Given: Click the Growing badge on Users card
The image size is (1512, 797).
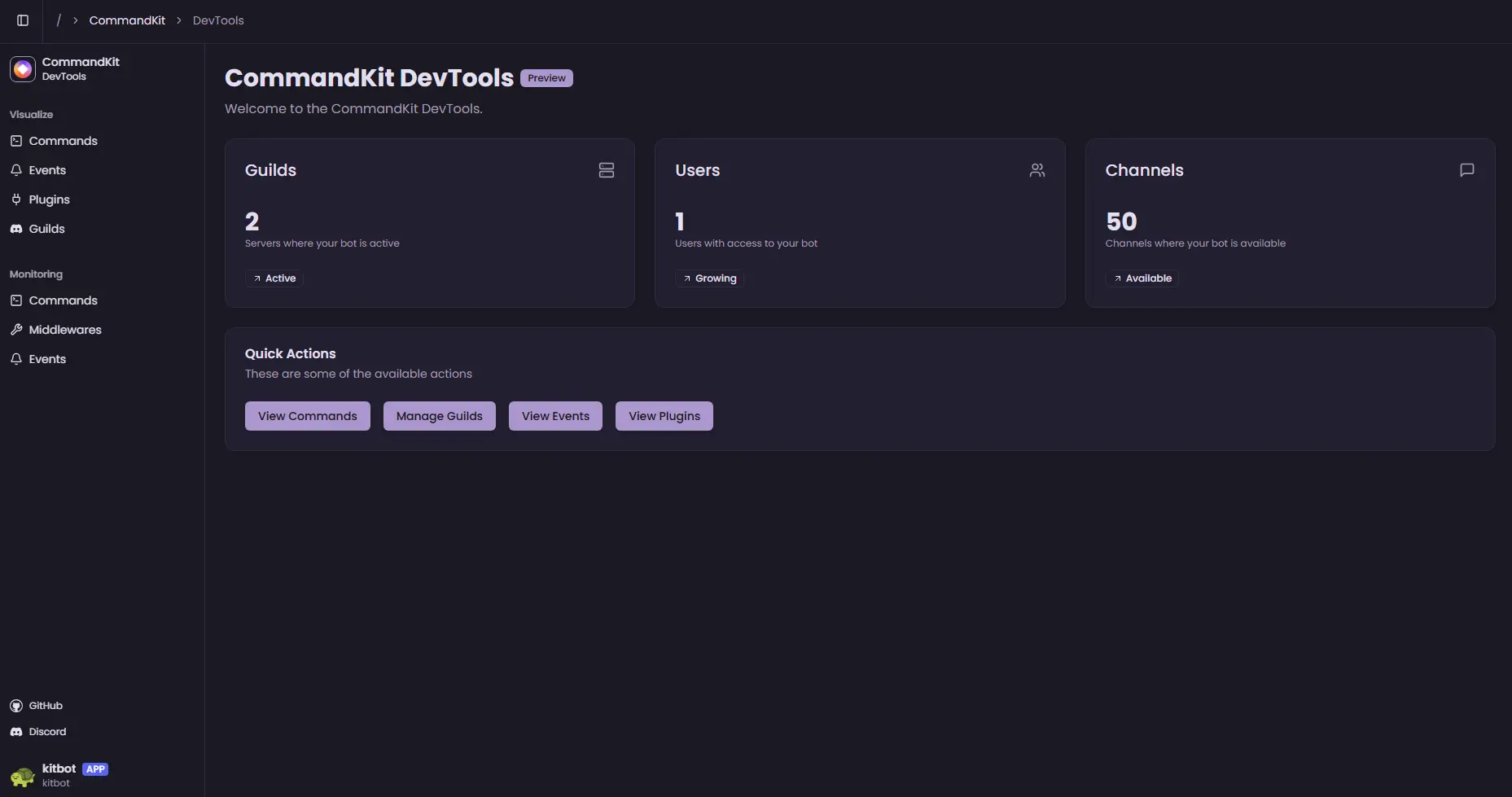Looking at the screenshot, I should (x=709, y=278).
